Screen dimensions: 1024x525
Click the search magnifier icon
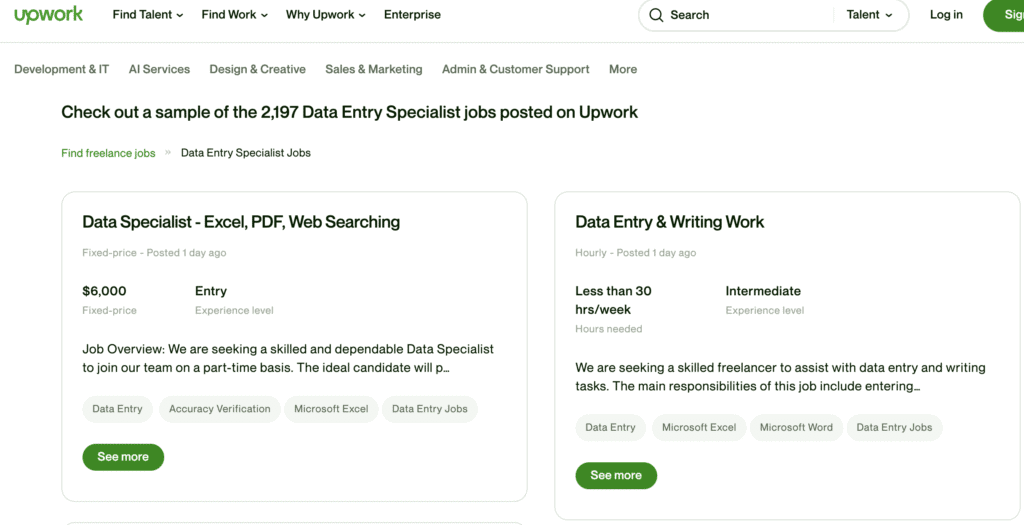tap(656, 15)
